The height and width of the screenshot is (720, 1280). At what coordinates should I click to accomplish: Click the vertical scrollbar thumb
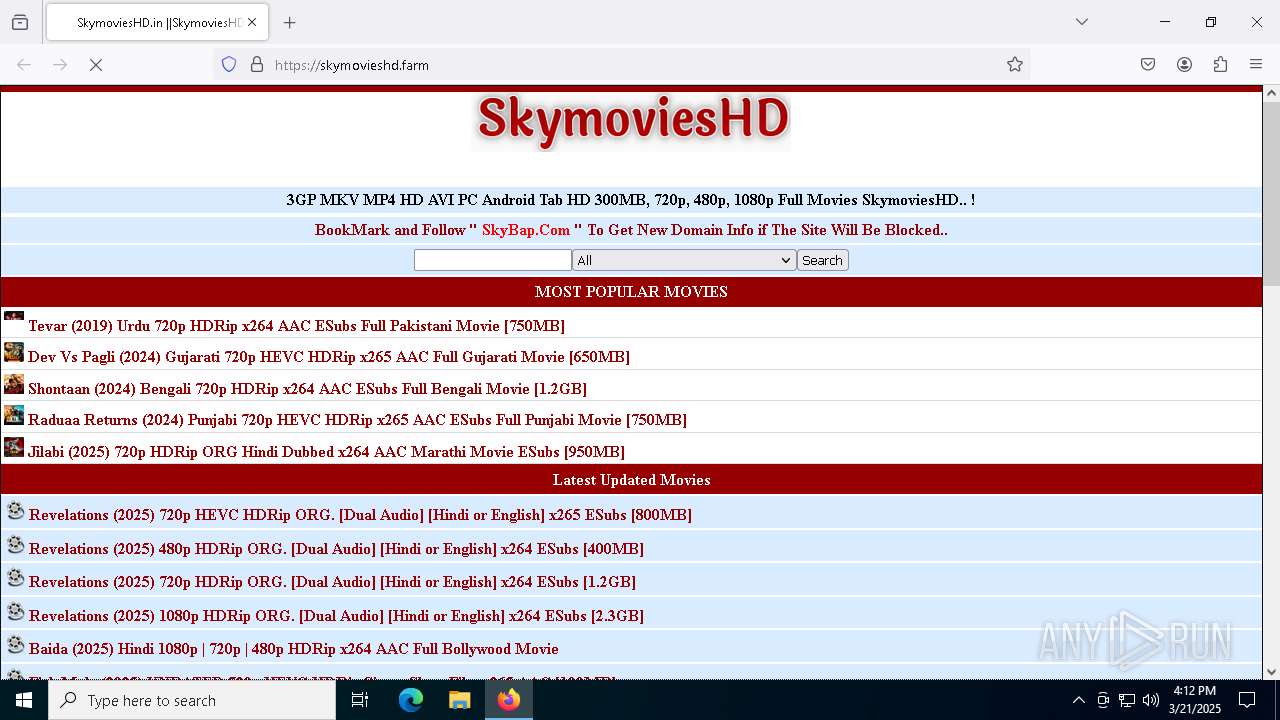pos(1271,193)
